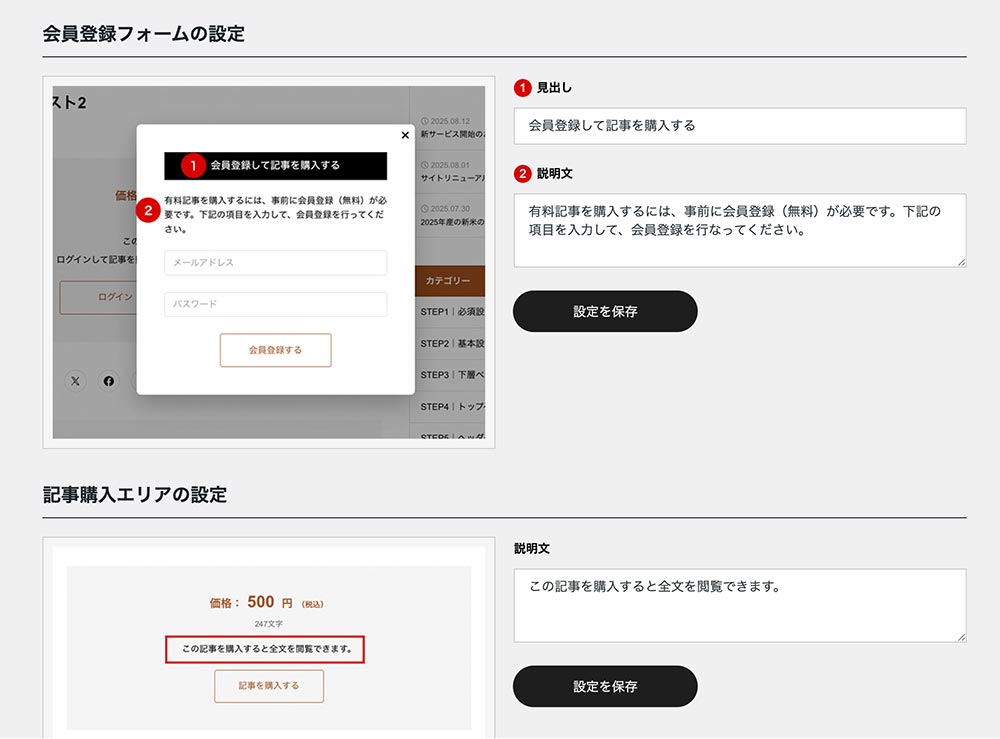Click the Facebook share icon in preview

point(109,381)
